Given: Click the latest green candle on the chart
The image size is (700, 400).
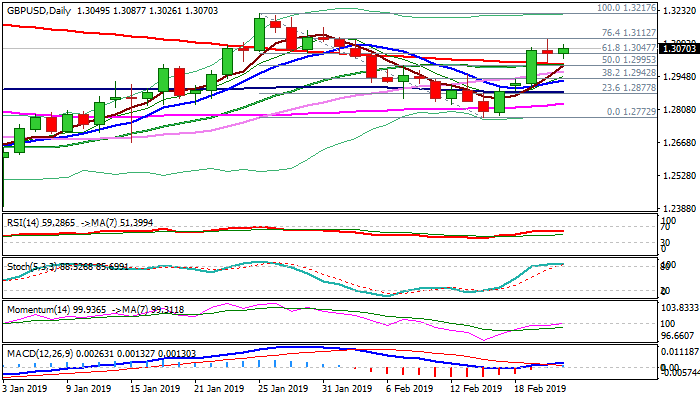Looking at the screenshot, I should (x=564, y=49).
